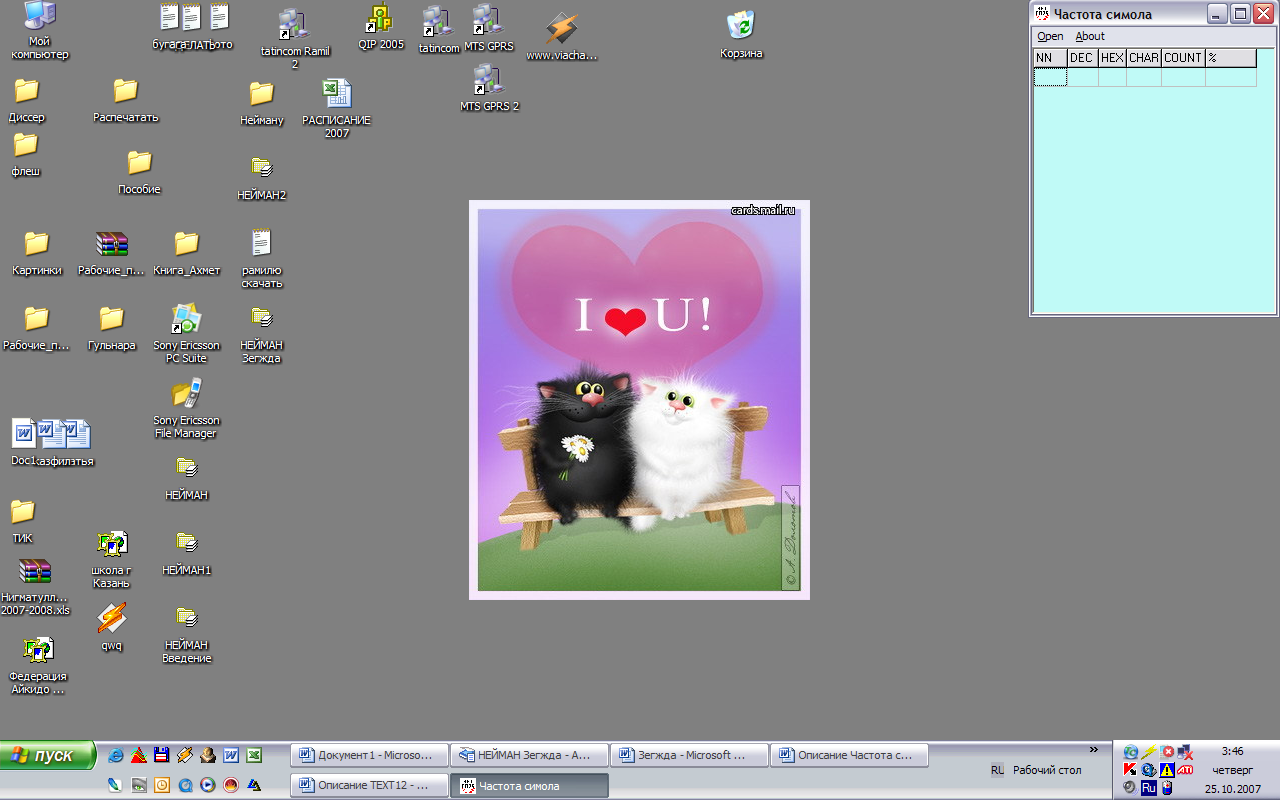Viewport: 1280px width, 800px height.
Task: Select the Корзина recycle bin icon
Action: point(741,34)
